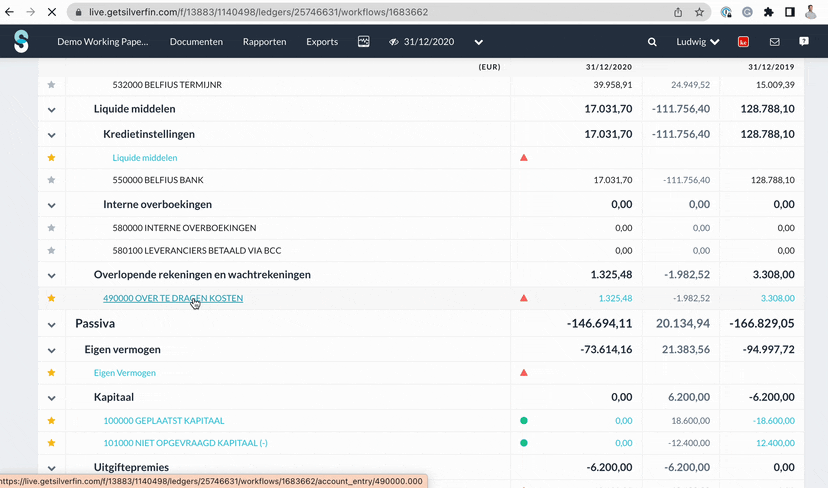Click the red warning triangle for 490000 row
The width and height of the screenshot is (828, 488).
click(524, 298)
